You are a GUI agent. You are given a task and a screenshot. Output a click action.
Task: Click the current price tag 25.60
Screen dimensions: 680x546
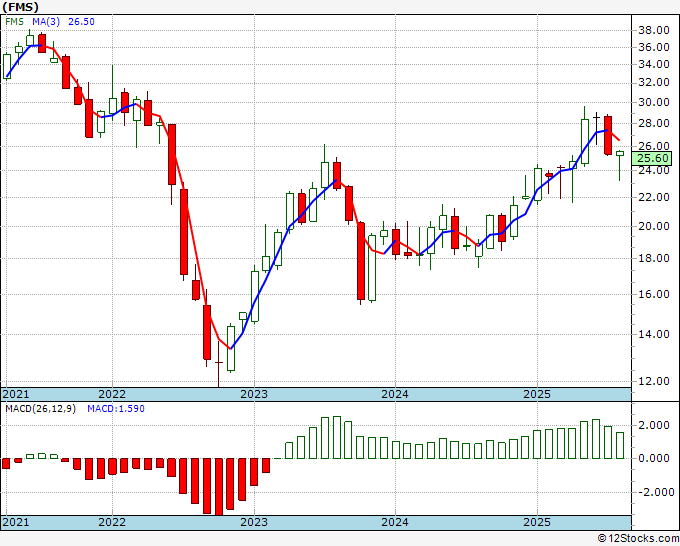tap(652, 158)
